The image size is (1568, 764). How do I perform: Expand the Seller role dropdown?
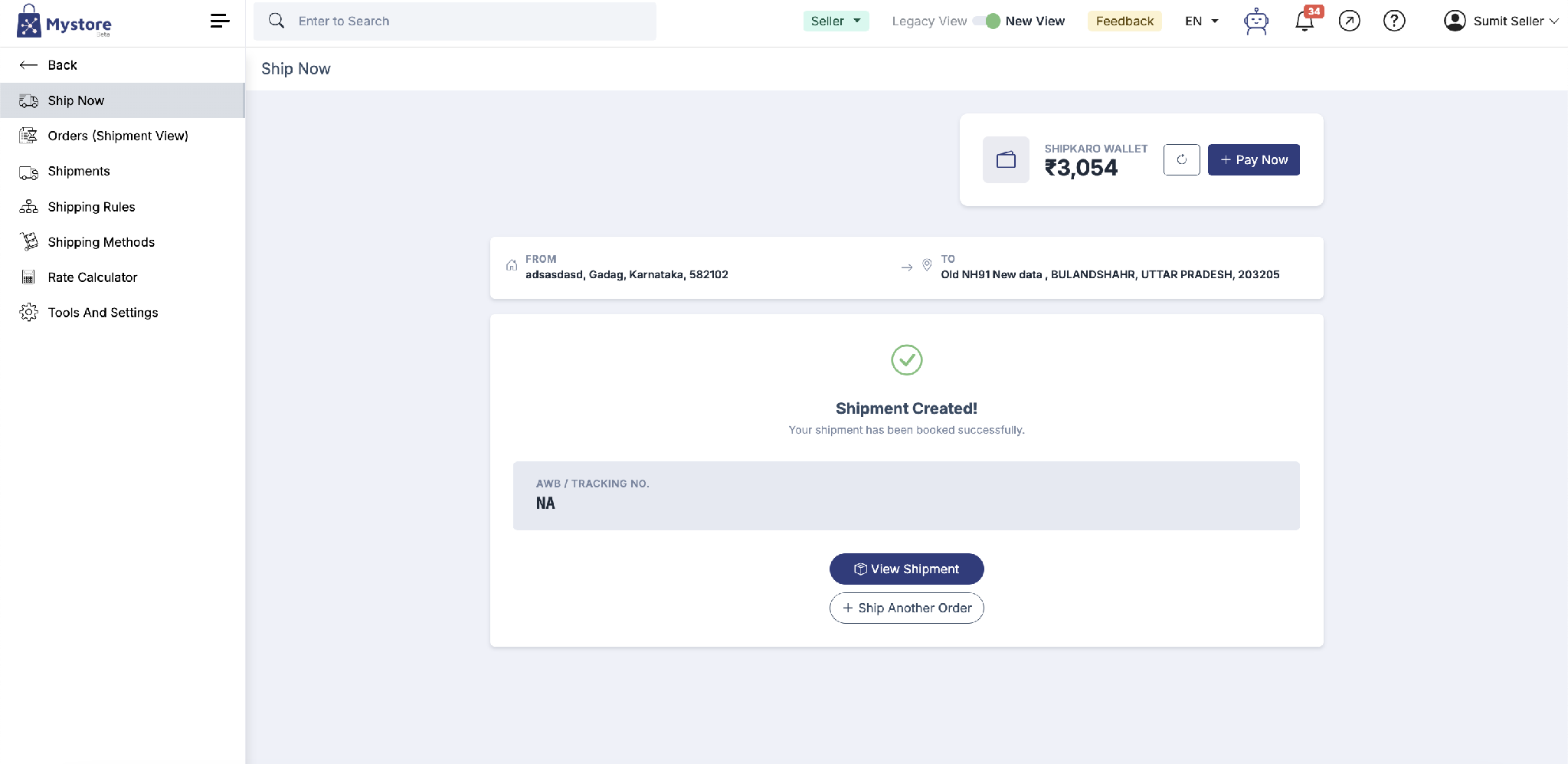pos(836,21)
